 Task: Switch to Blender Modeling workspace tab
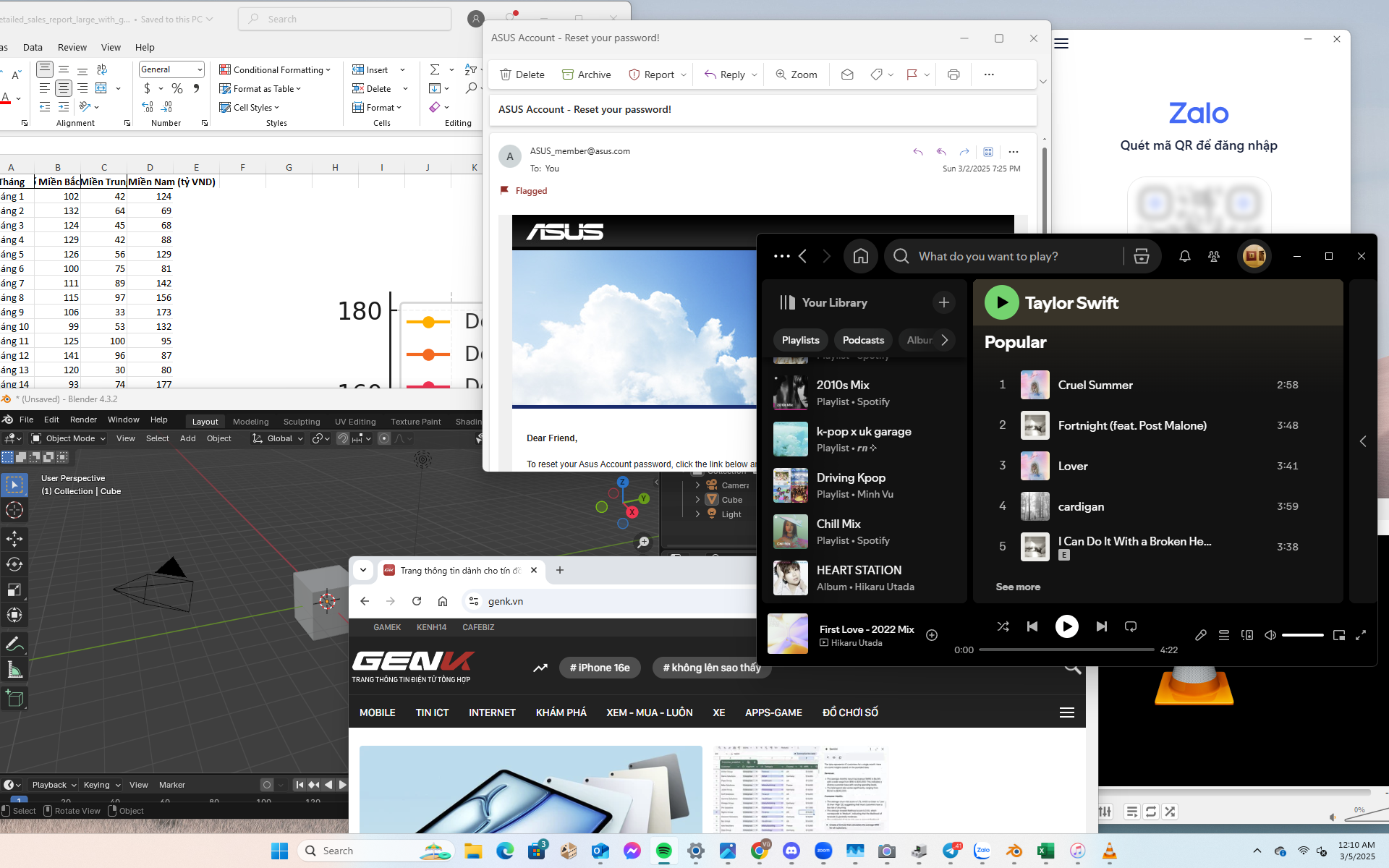pyautogui.click(x=250, y=422)
